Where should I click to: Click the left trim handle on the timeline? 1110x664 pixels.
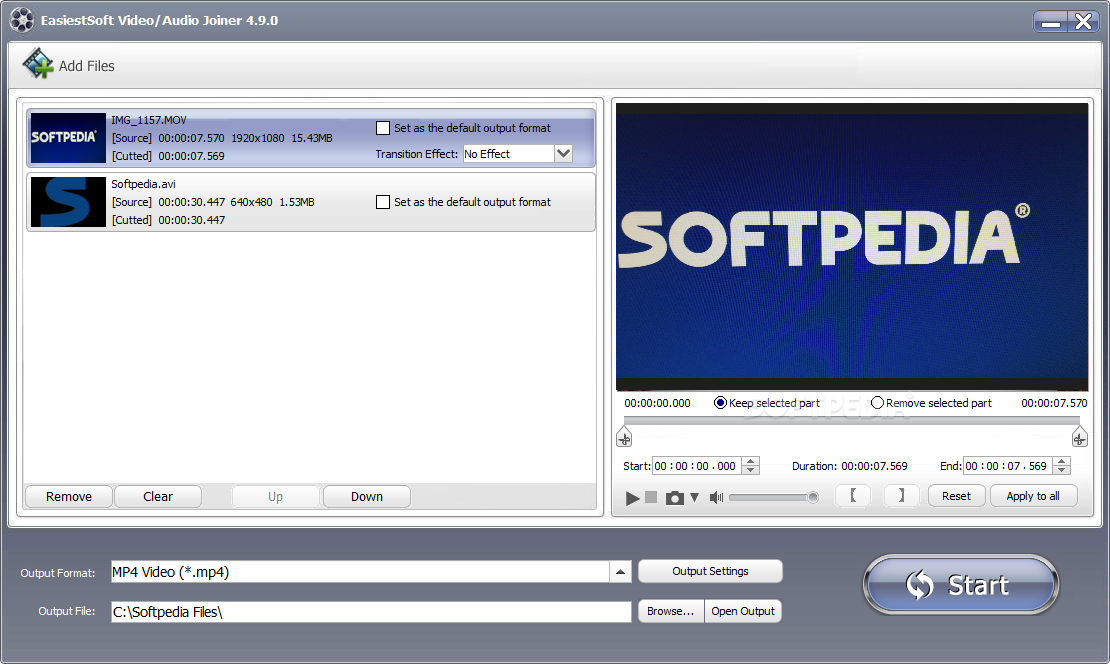tap(624, 437)
